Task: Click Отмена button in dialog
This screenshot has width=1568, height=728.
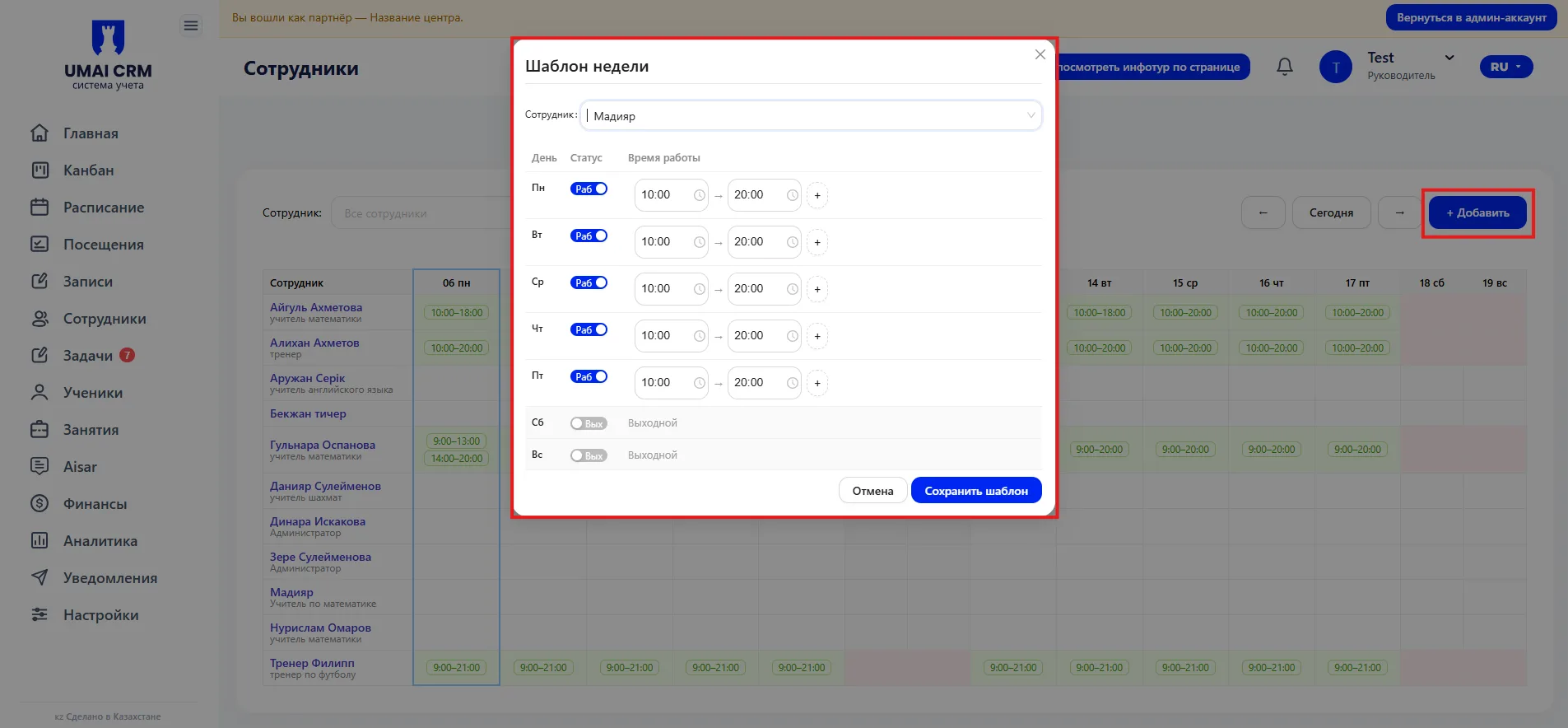Action: click(x=872, y=491)
